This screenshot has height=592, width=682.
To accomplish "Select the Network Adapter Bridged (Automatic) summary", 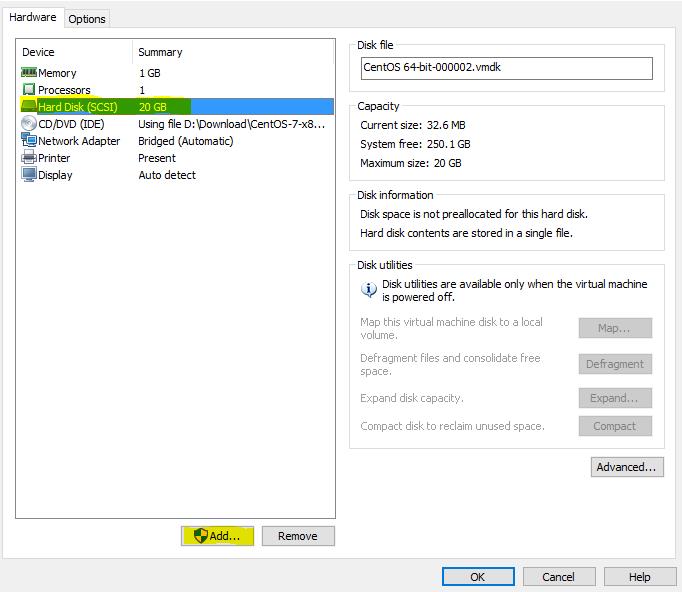I will [x=186, y=141].
